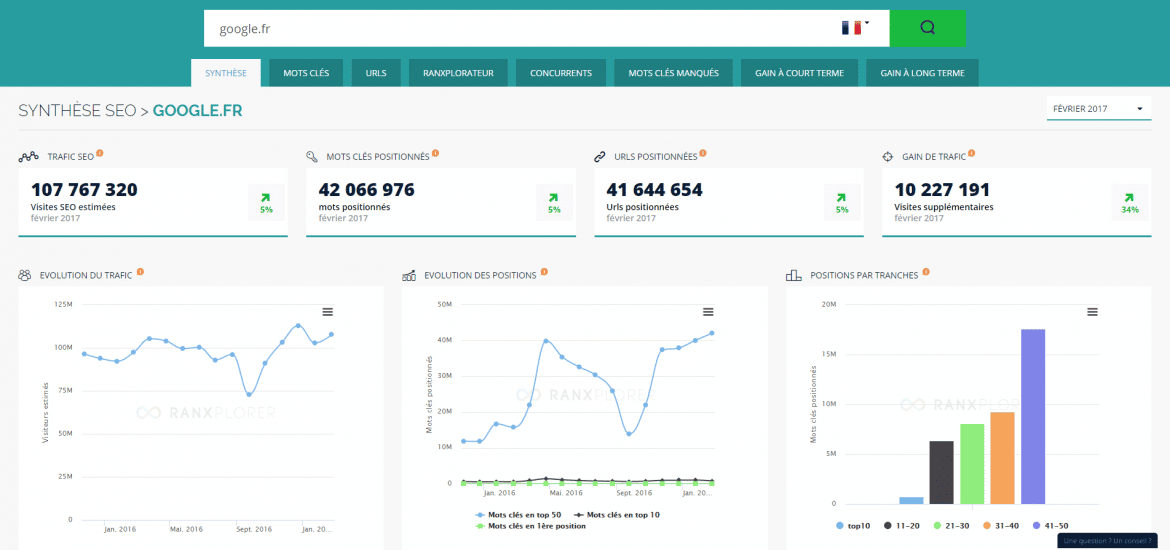Click the Trafic SEO info icon
Viewport: 1170px width, 550px height.
[x=100, y=154]
